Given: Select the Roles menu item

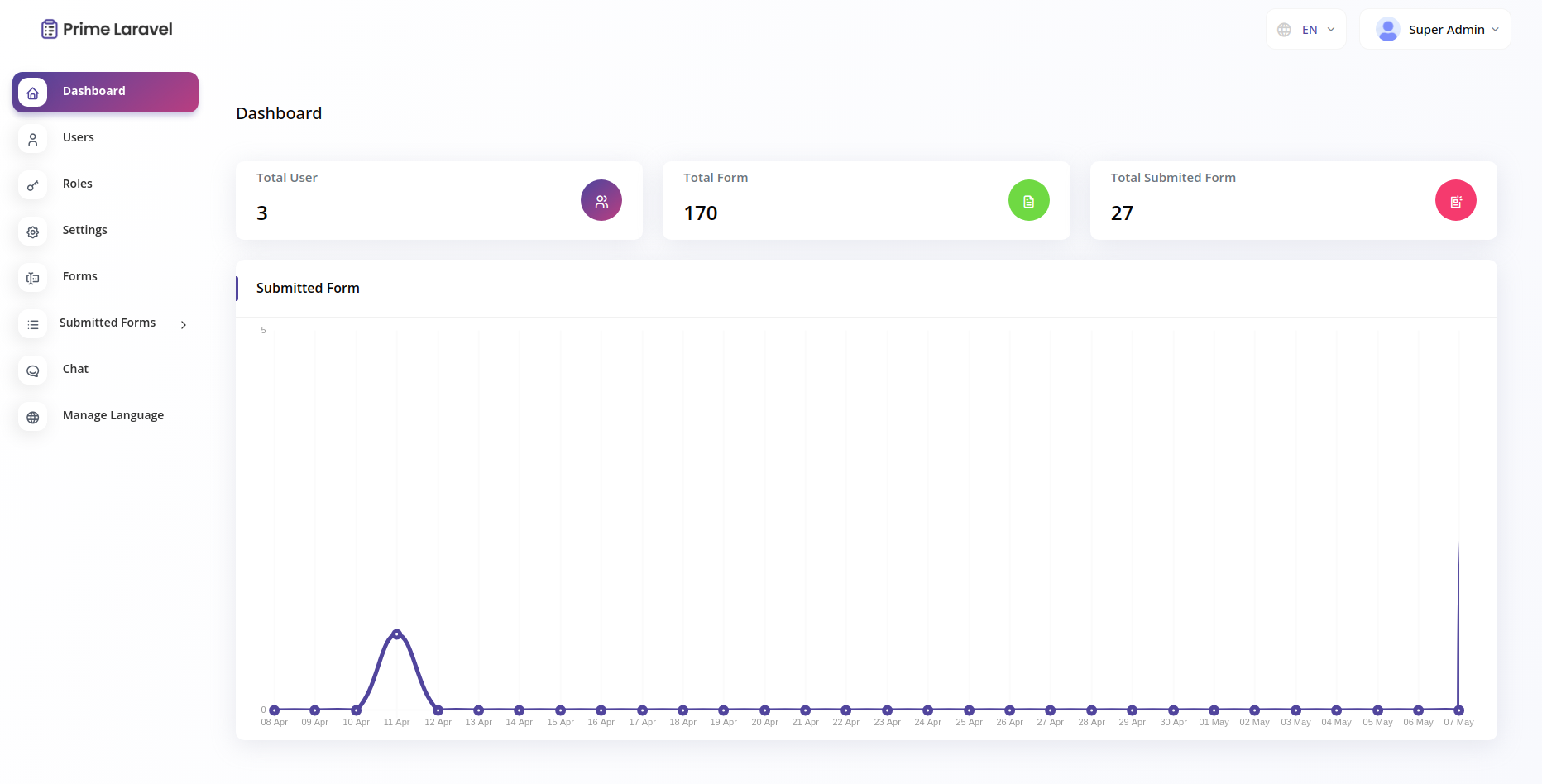Looking at the screenshot, I should (x=78, y=184).
